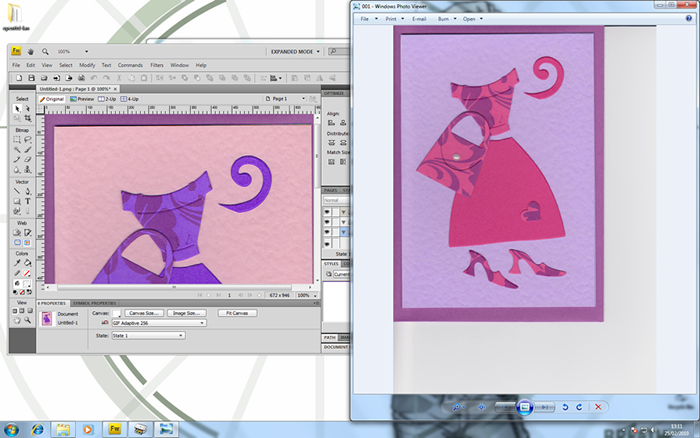Screen dimensions: 700x438
Task: Rotate the photo clockwise in Photo Viewer
Action: pyautogui.click(x=579, y=407)
